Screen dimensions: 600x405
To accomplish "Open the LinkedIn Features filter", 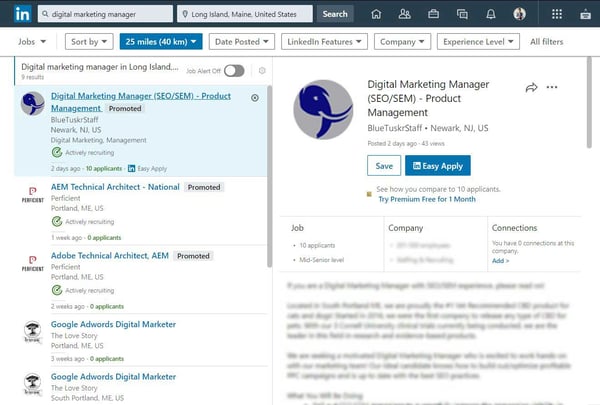I will [x=324, y=42].
